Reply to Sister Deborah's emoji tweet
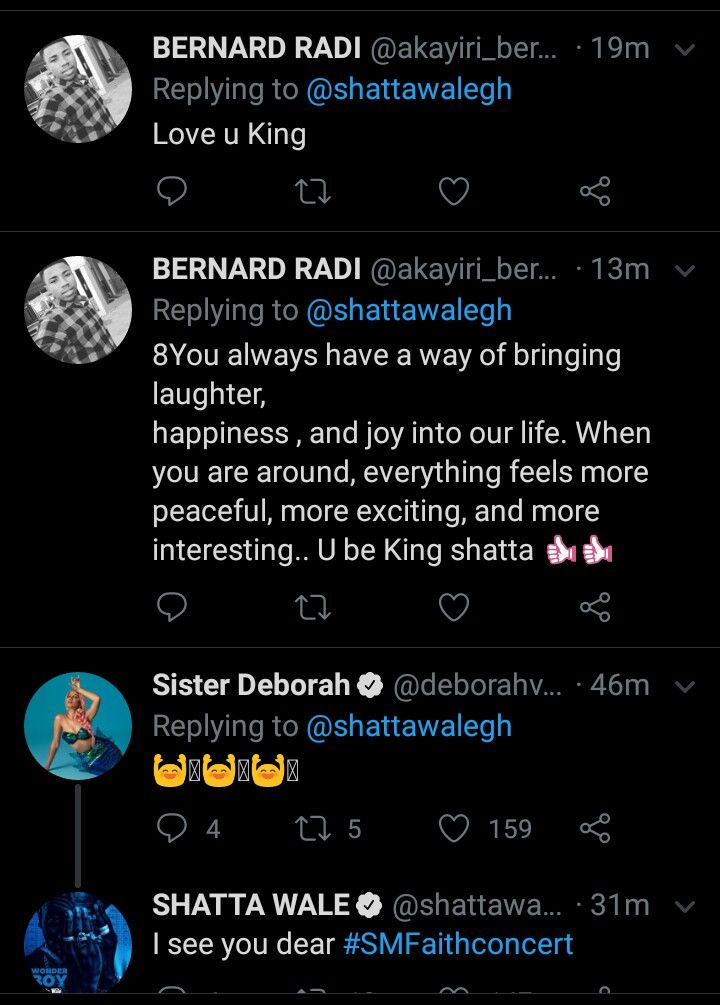720x1005 pixels. click(173, 828)
